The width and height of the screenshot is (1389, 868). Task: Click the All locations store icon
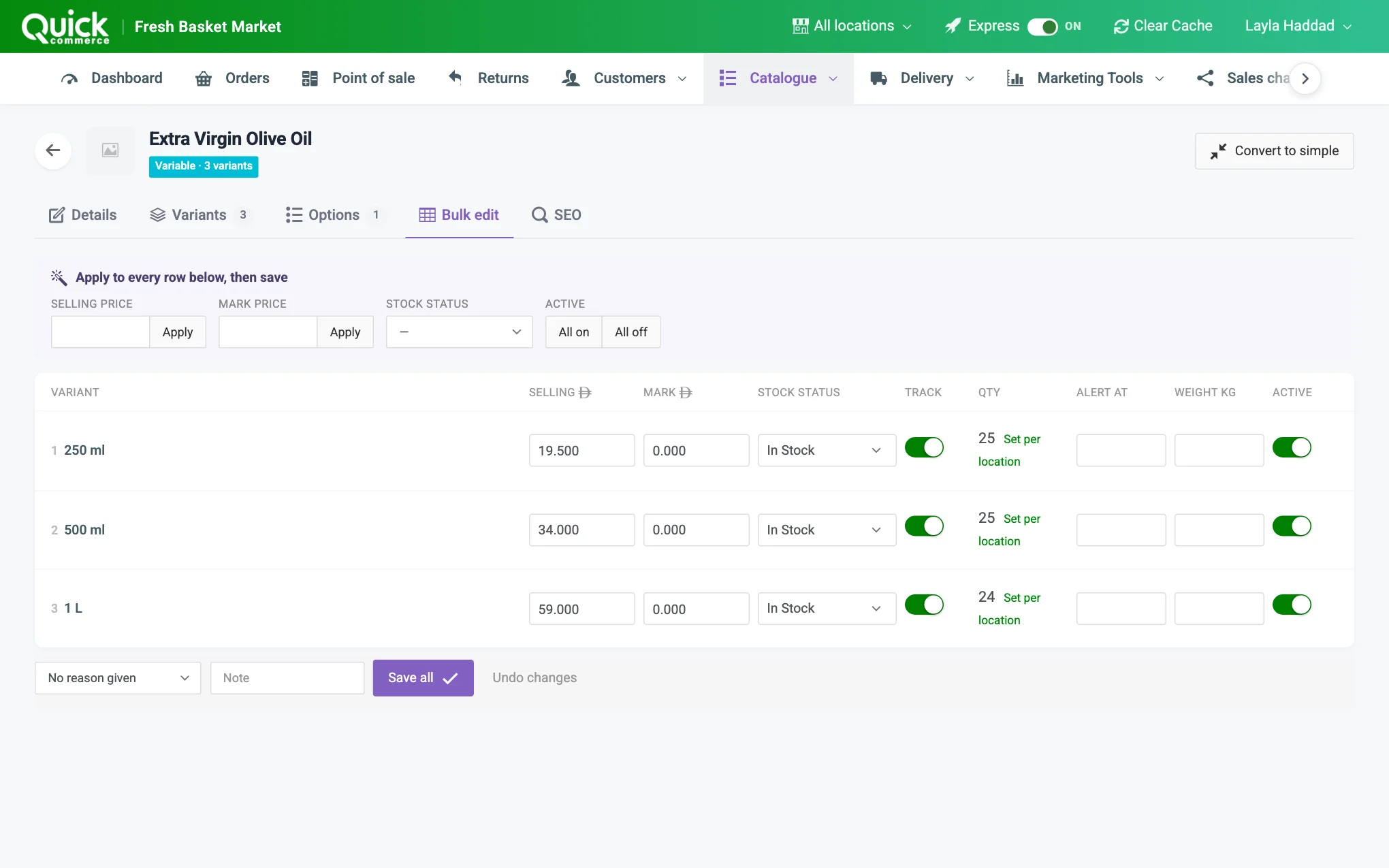point(801,26)
